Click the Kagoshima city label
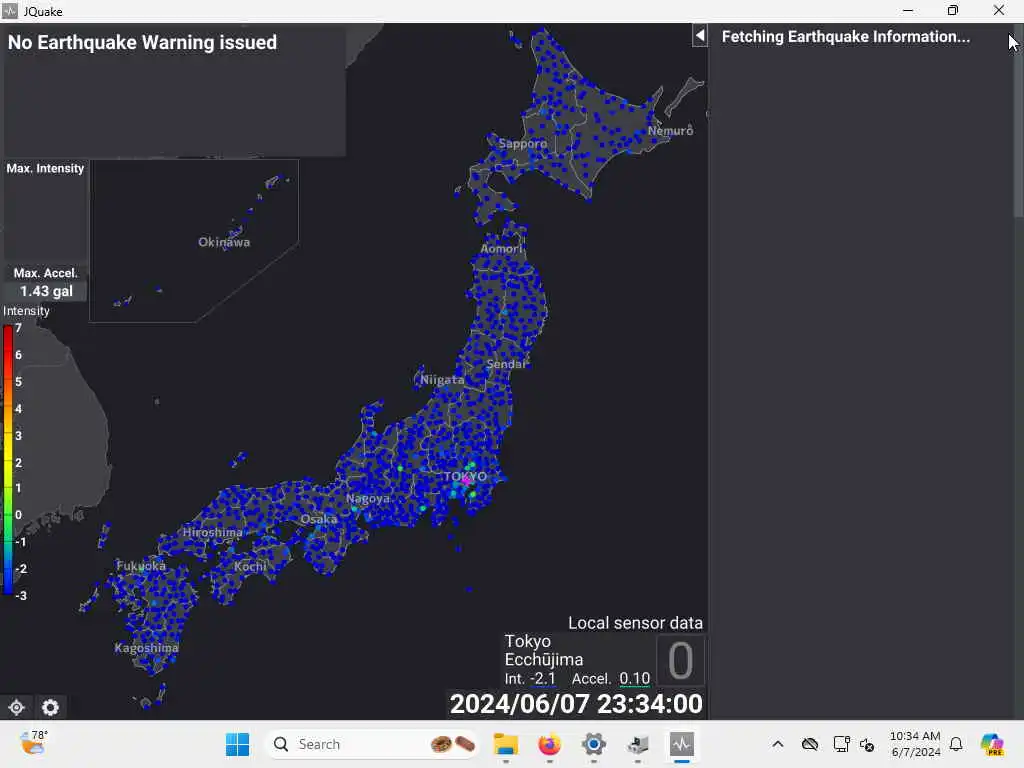This screenshot has height=768, width=1024. (x=146, y=648)
